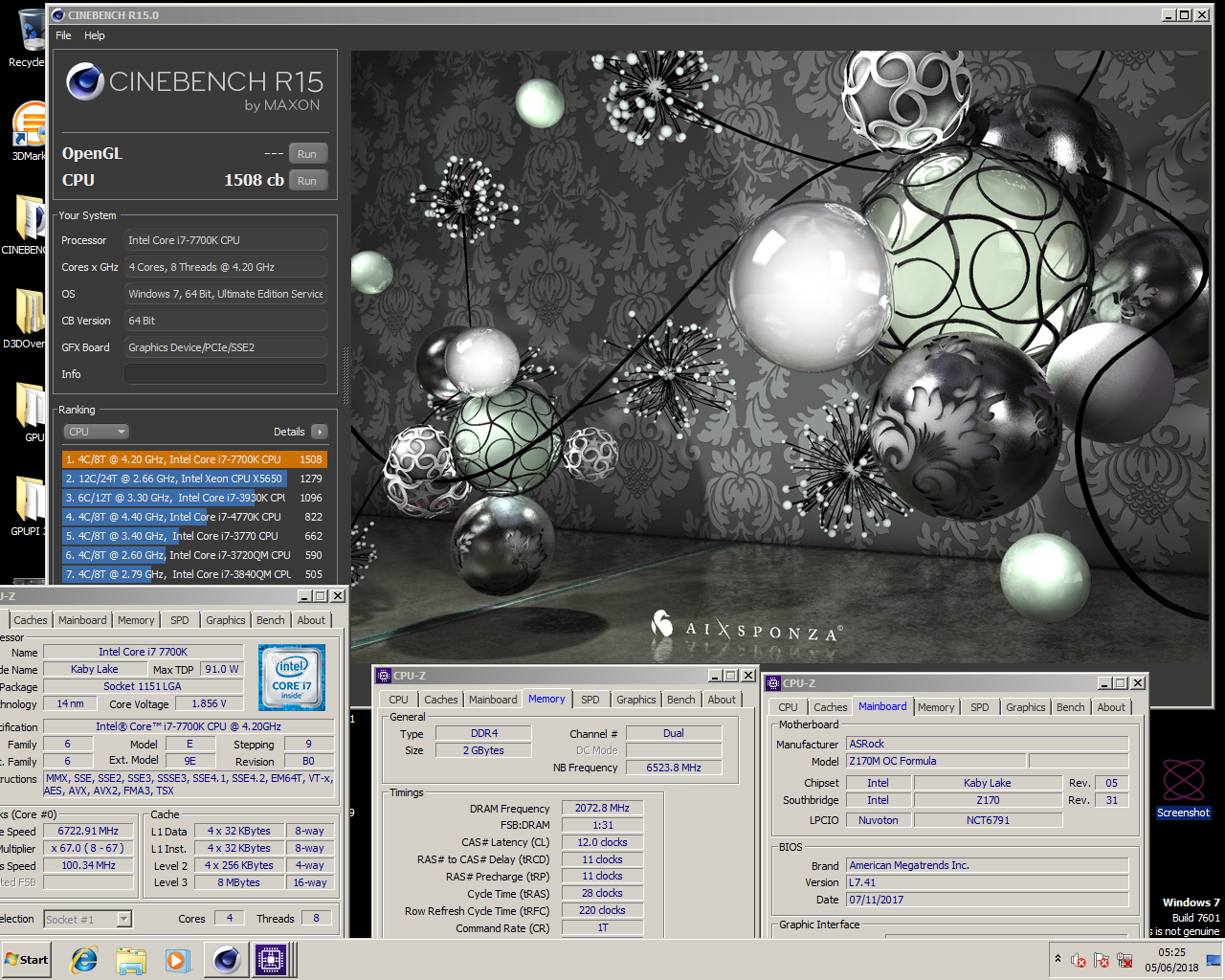Viewport: 1225px width, 980px height.
Task: Select the CINEBENCH folder on the desktop
Action: coord(27,225)
